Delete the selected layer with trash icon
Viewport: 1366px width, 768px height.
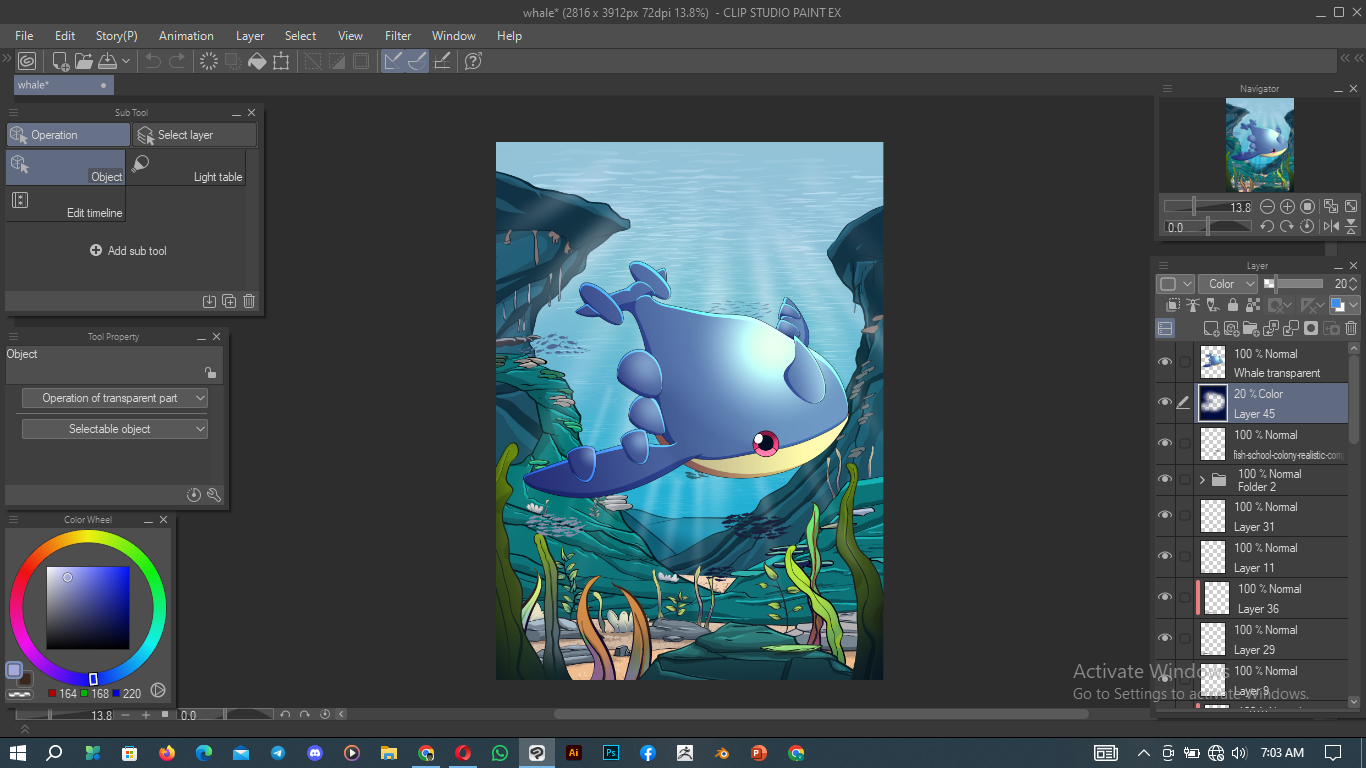coord(1351,329)
